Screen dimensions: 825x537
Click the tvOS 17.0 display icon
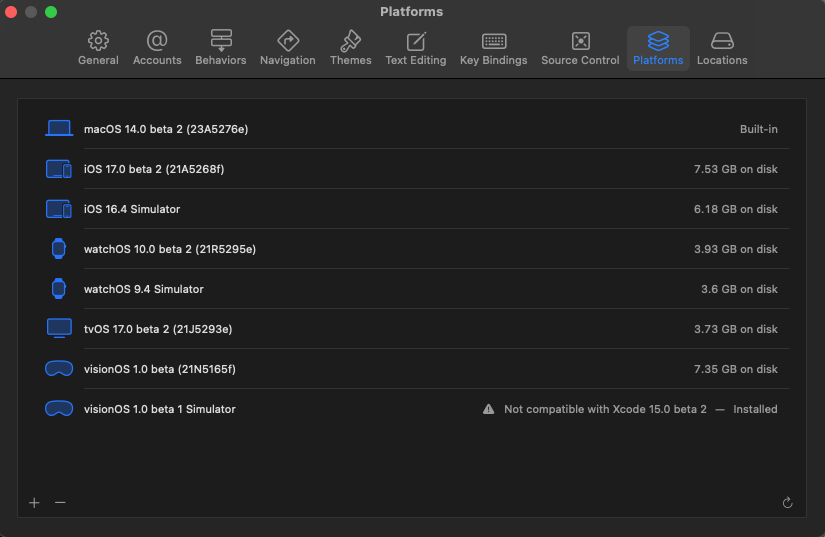[59, 329]
